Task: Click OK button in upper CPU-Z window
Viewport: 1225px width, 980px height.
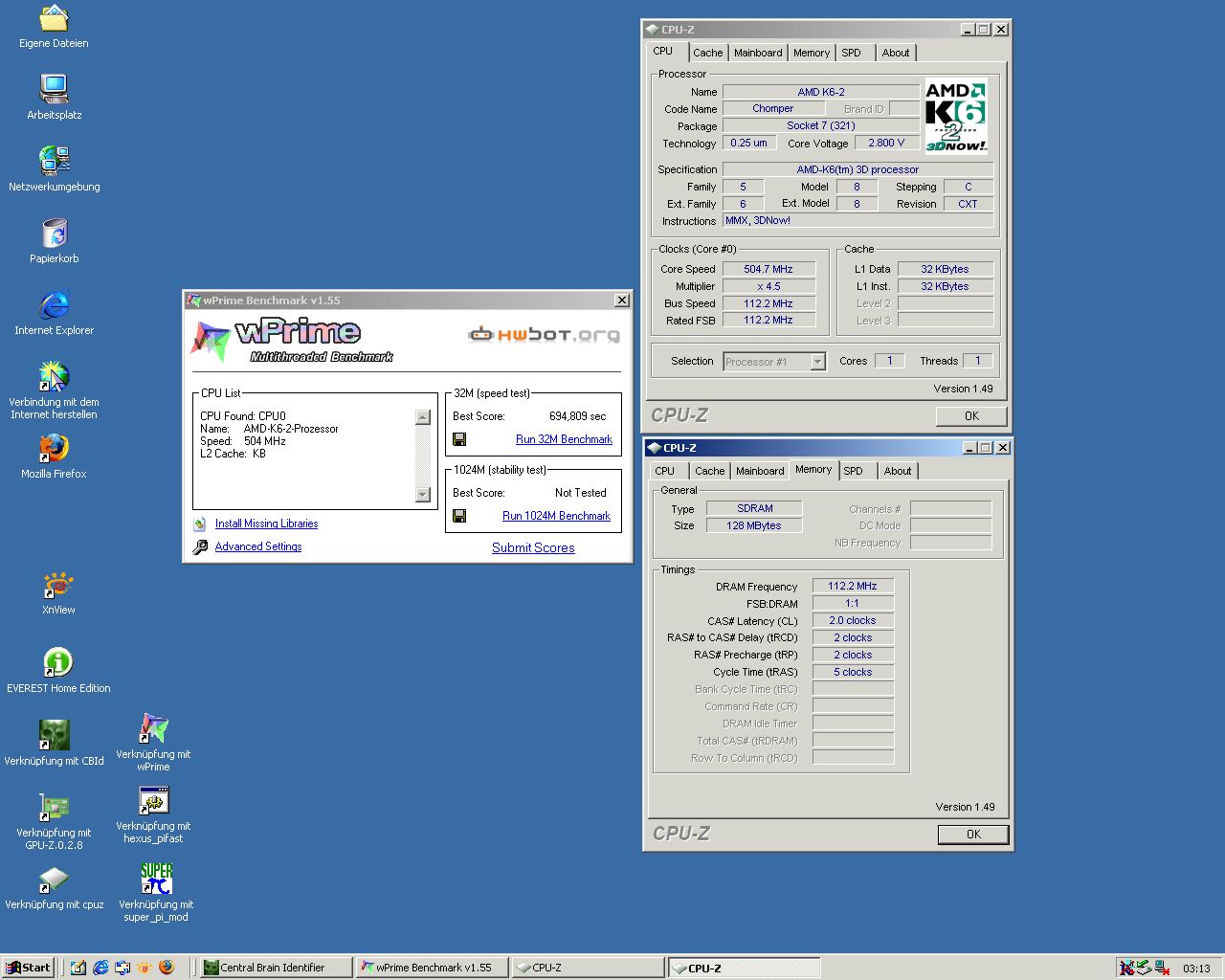Action: click(x=971, y=415)
